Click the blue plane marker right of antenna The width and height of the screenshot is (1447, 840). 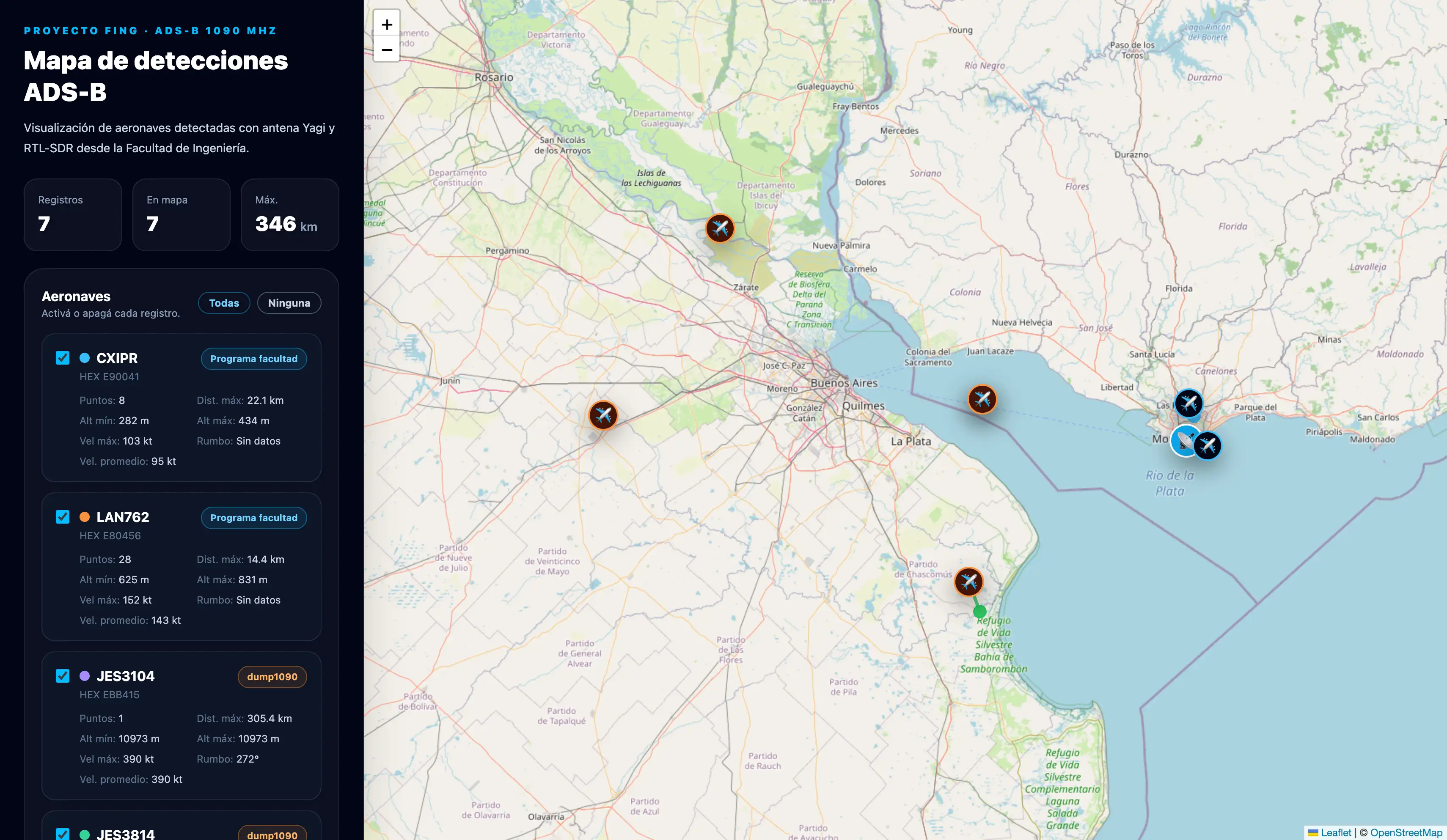(x=1208, y=445)
